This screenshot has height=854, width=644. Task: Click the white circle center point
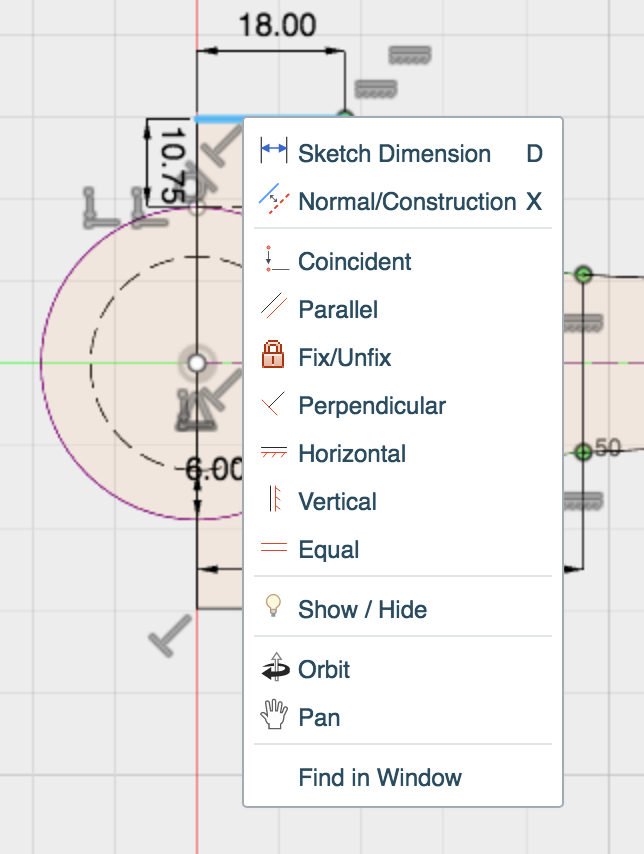click(x=197, y=362)
